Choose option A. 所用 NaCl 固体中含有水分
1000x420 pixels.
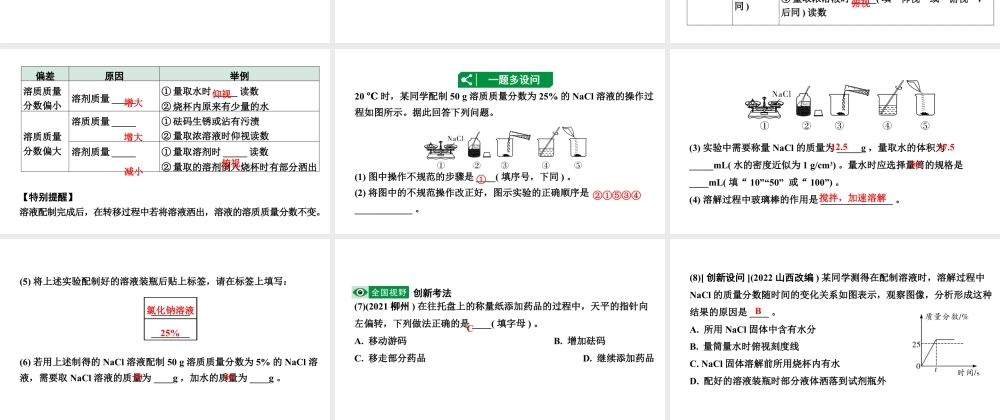[x=753, y=329]
